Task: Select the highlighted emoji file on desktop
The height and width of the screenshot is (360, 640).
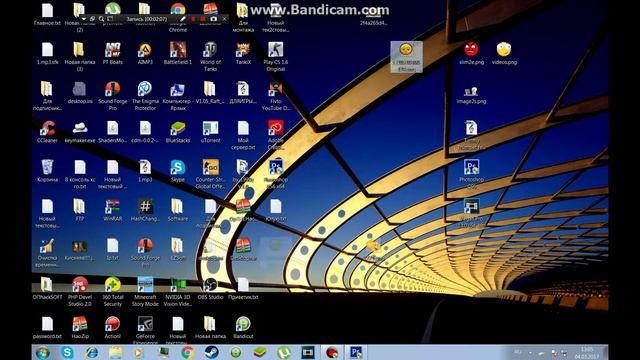Action: click(406, 57)
